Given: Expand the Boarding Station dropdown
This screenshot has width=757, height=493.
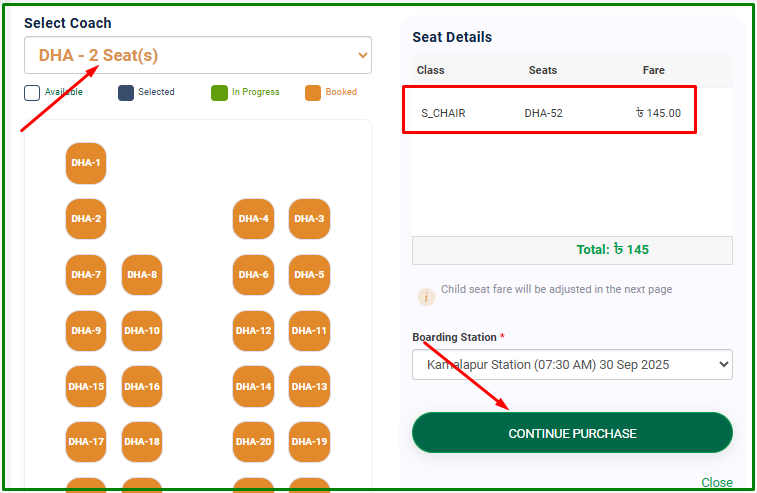Looking at the screenshot, I should tap(572, 365).
